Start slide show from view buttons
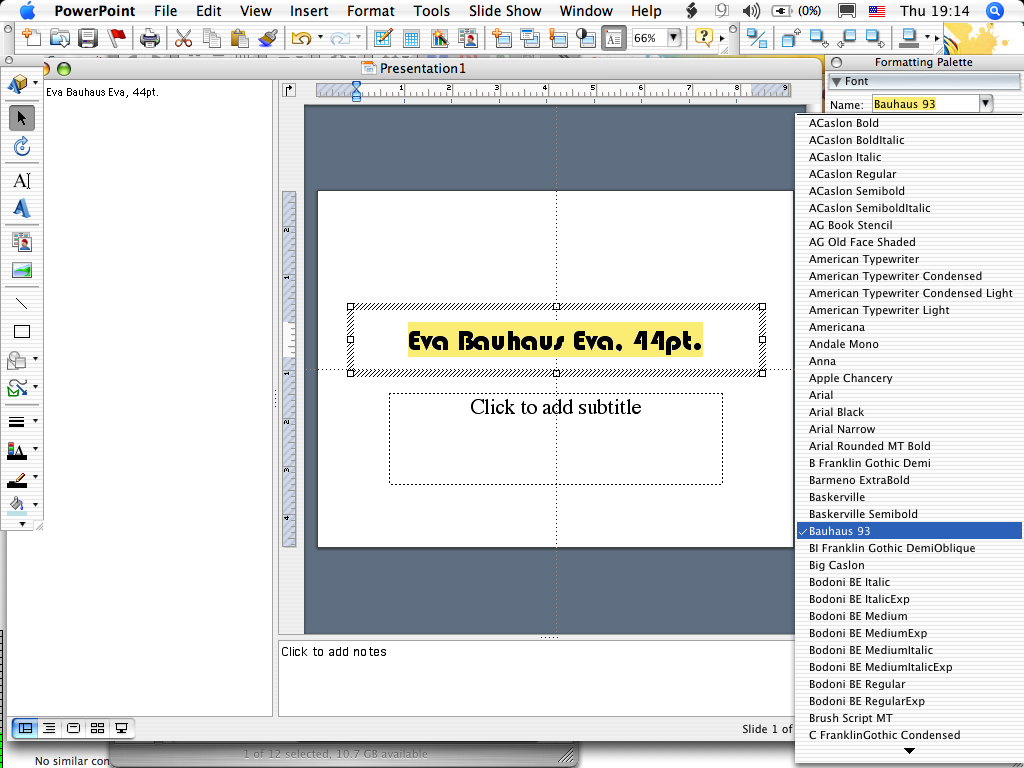1024x768 pixels. click(121, 728)
